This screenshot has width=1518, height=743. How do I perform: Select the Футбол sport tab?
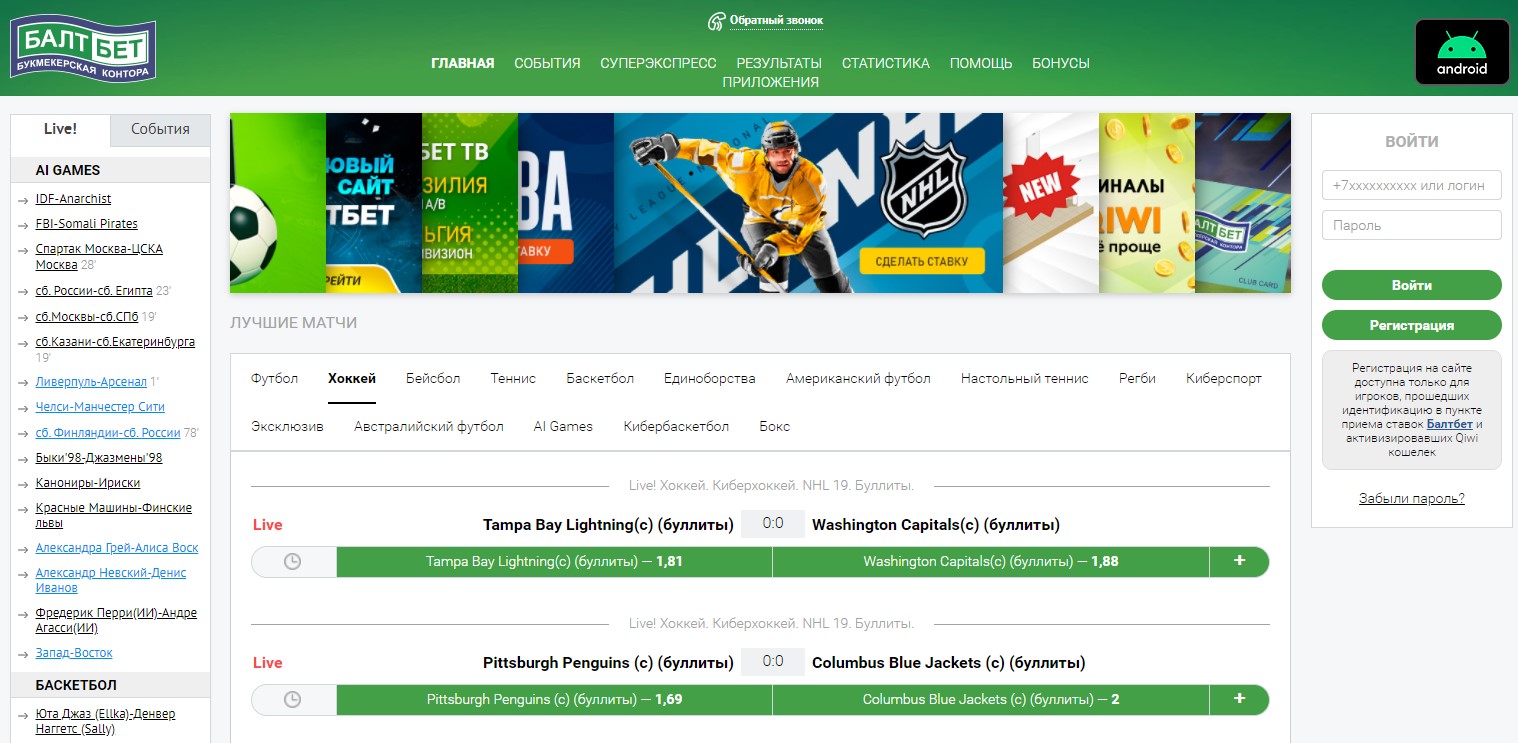pyautogui.click(x=275, y=379)
